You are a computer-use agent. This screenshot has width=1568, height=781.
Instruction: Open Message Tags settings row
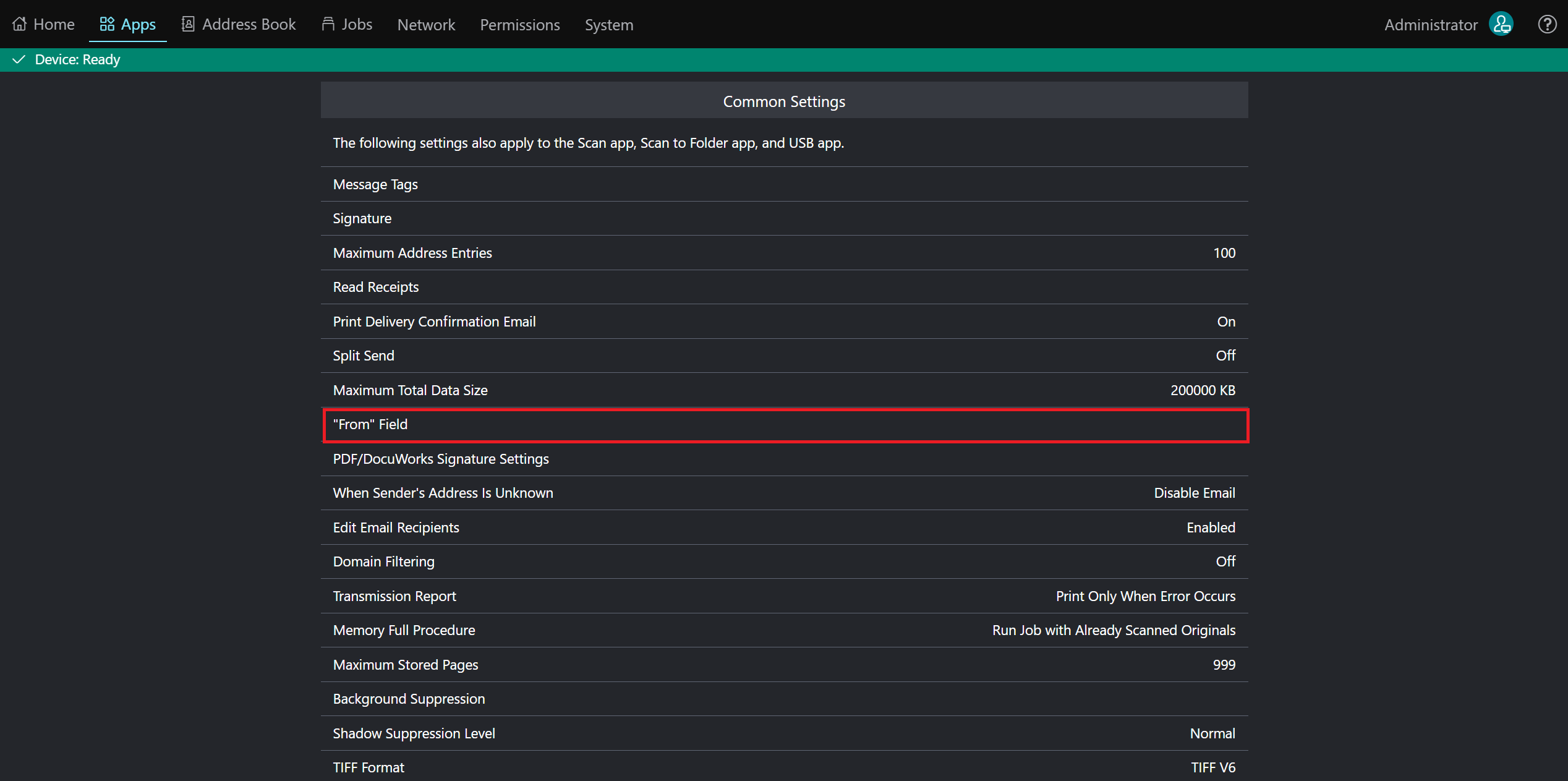[784, 184]
